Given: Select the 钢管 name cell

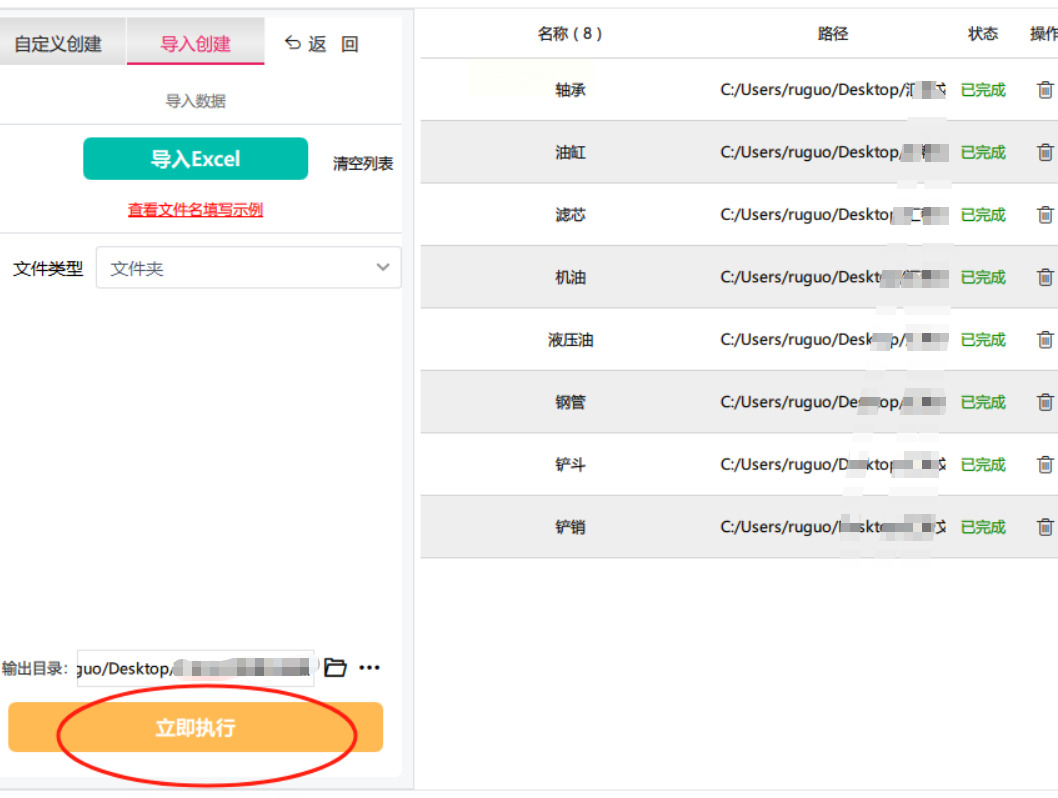Looking at the screenshot, I should [570, 402].
